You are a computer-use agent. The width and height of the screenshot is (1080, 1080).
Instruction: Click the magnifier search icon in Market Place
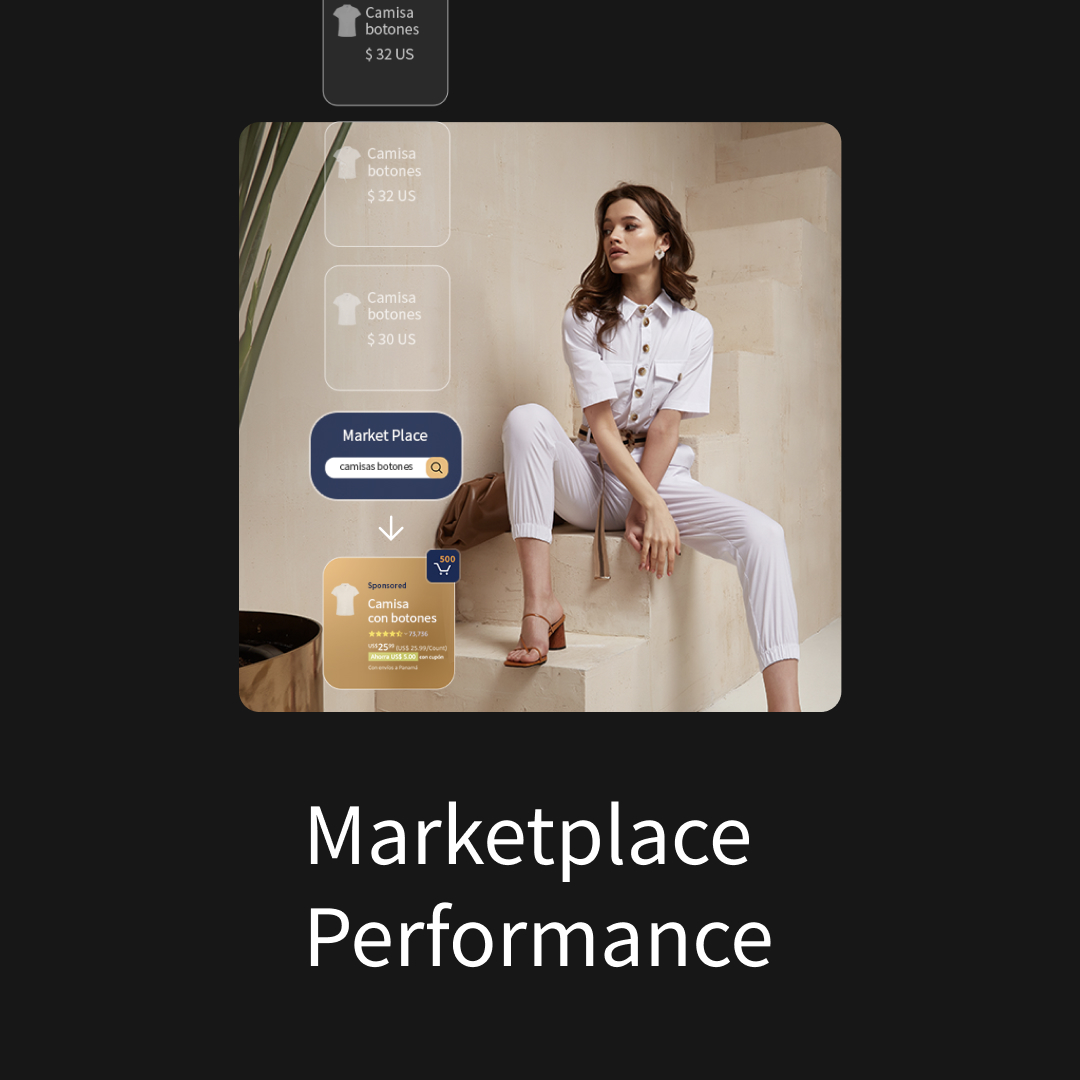click(437, 467)
